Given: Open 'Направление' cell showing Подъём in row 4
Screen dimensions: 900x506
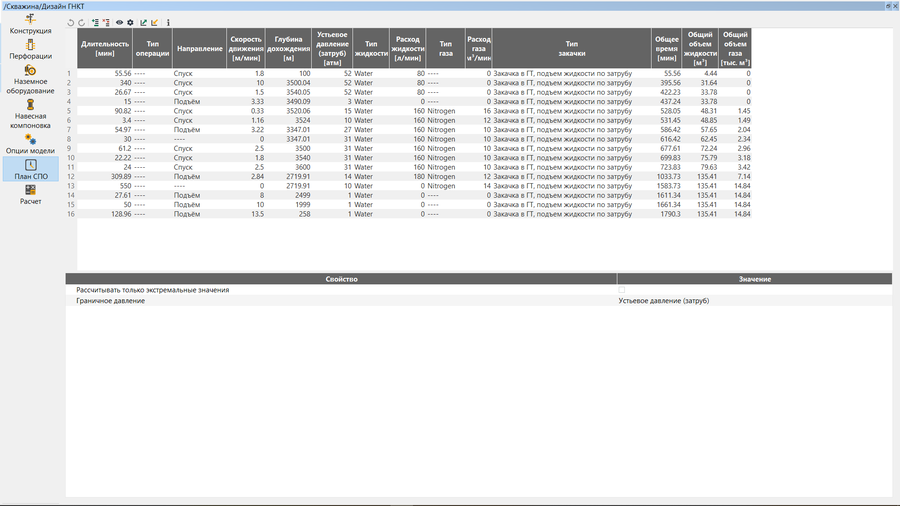Looking at the screenshot, I should pos(200,101).
